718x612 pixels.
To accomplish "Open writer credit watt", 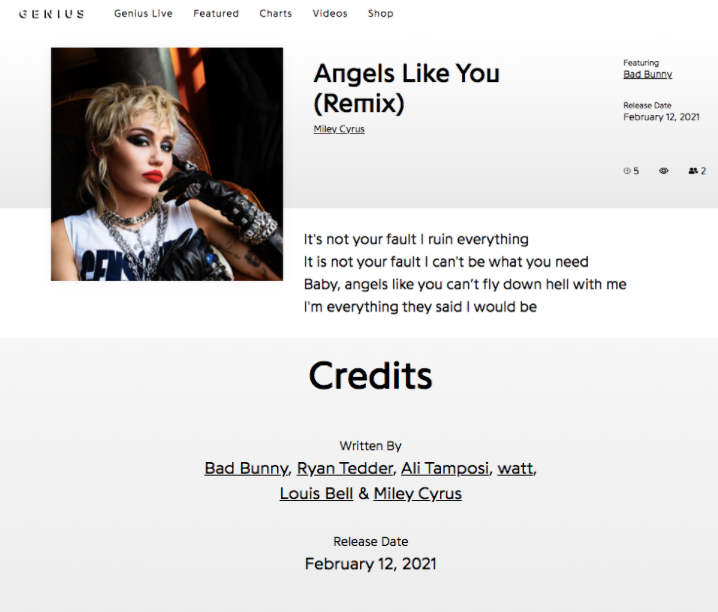I will [x=516, y=468].
